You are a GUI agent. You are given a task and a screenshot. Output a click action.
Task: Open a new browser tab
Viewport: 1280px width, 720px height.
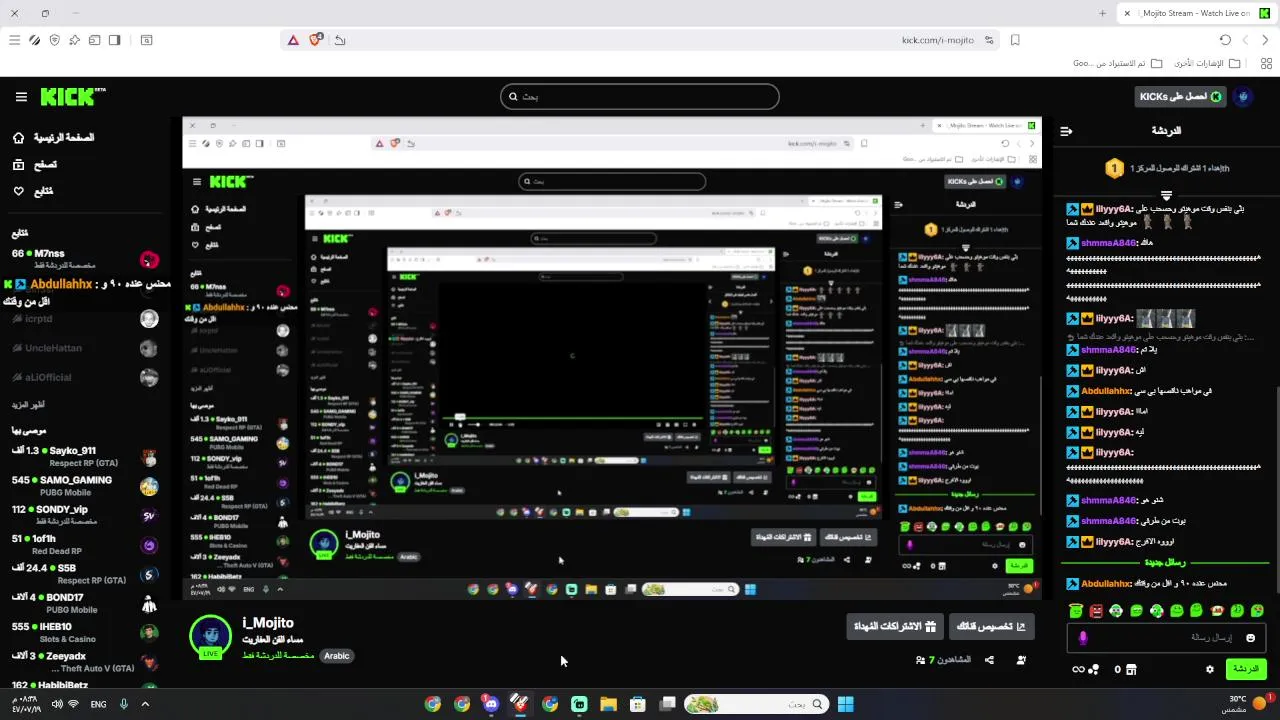point(1103,13)
